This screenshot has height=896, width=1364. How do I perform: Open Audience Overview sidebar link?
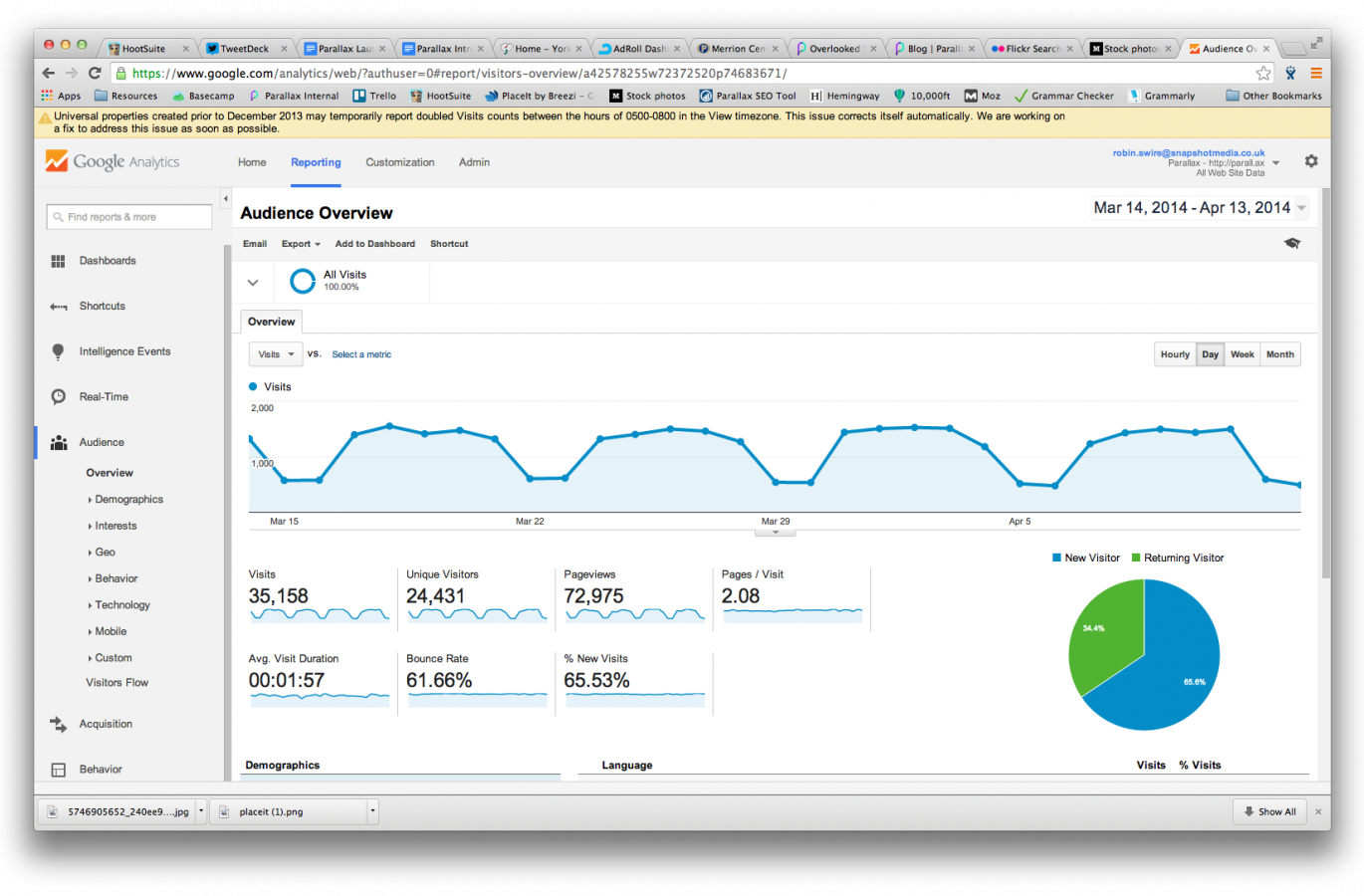(110, 473)
